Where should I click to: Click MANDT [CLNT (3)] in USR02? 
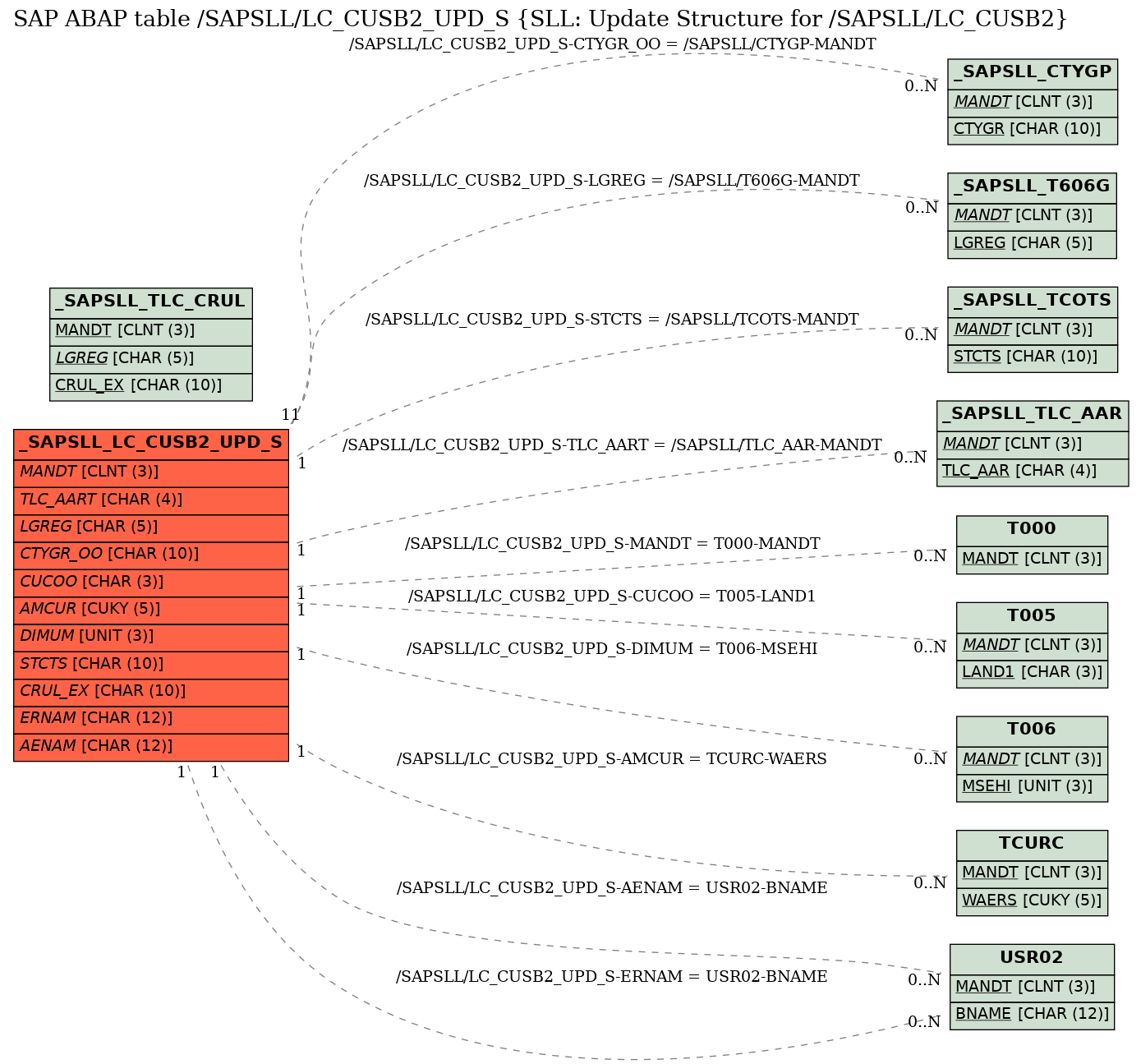(1032, 988)
